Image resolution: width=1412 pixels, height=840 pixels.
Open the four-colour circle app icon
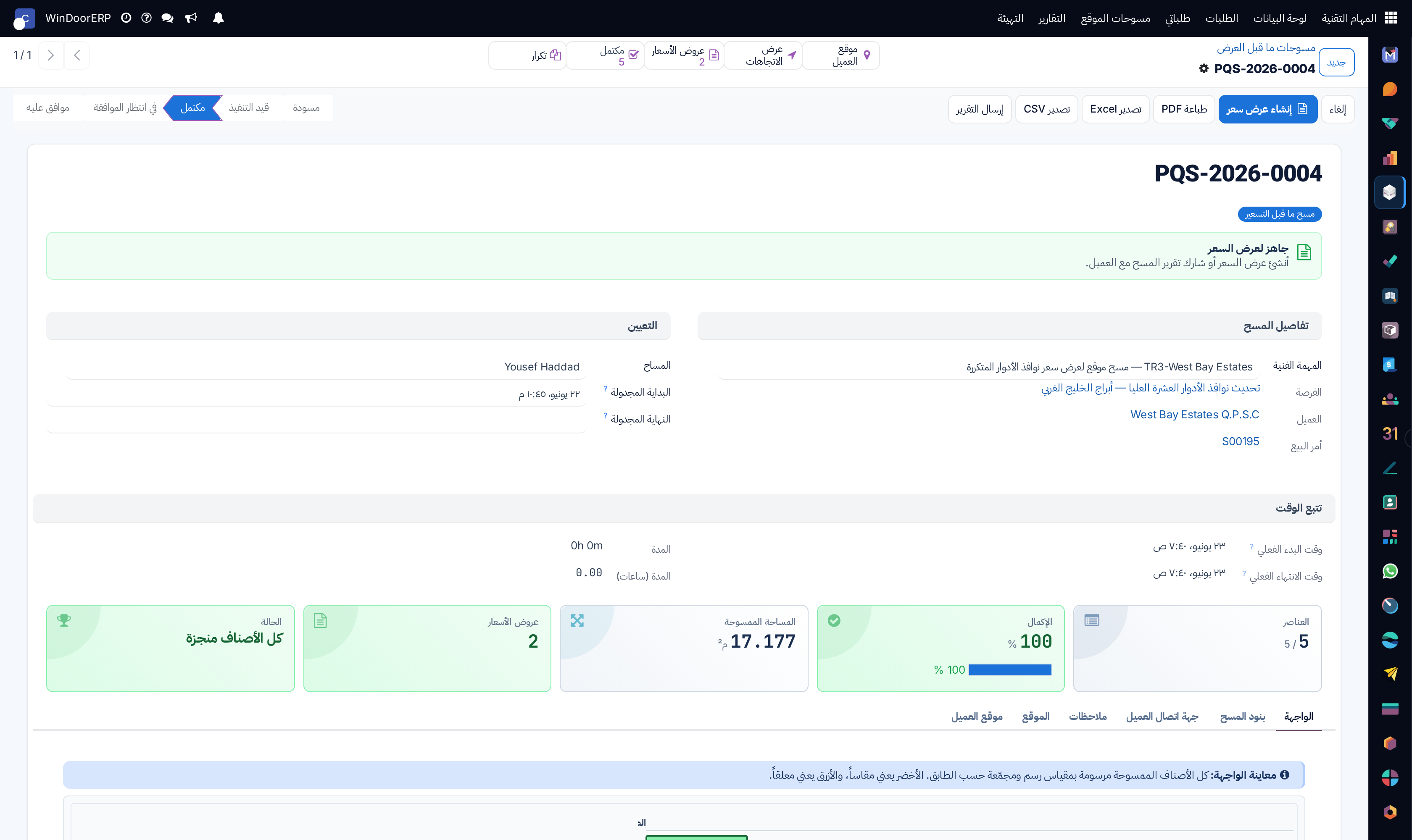[1389, 778]
